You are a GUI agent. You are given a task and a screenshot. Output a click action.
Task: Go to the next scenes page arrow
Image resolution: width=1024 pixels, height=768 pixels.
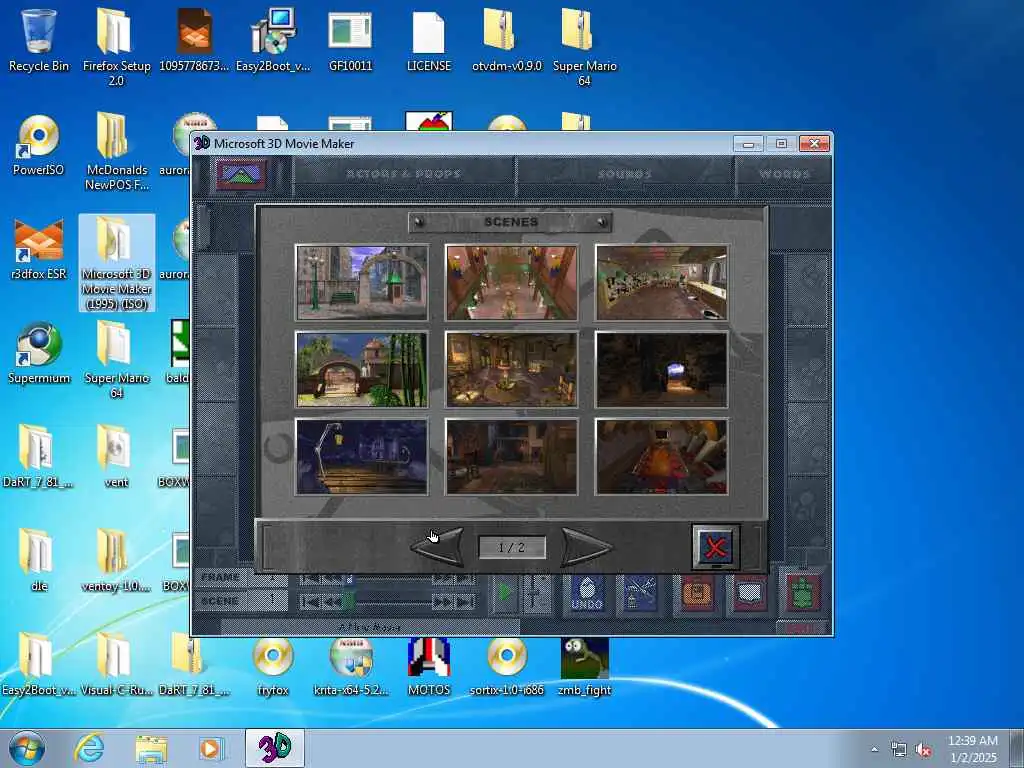pos(586,547)
